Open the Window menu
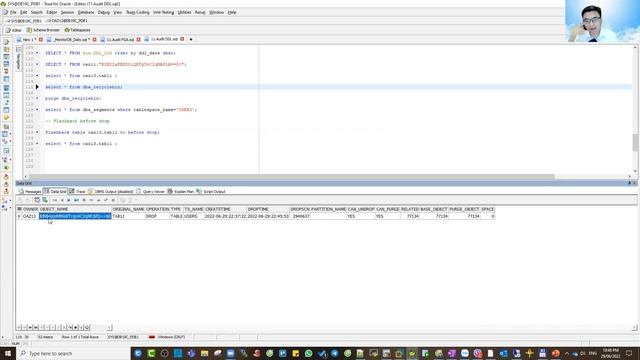 click(x=216, y=12)
